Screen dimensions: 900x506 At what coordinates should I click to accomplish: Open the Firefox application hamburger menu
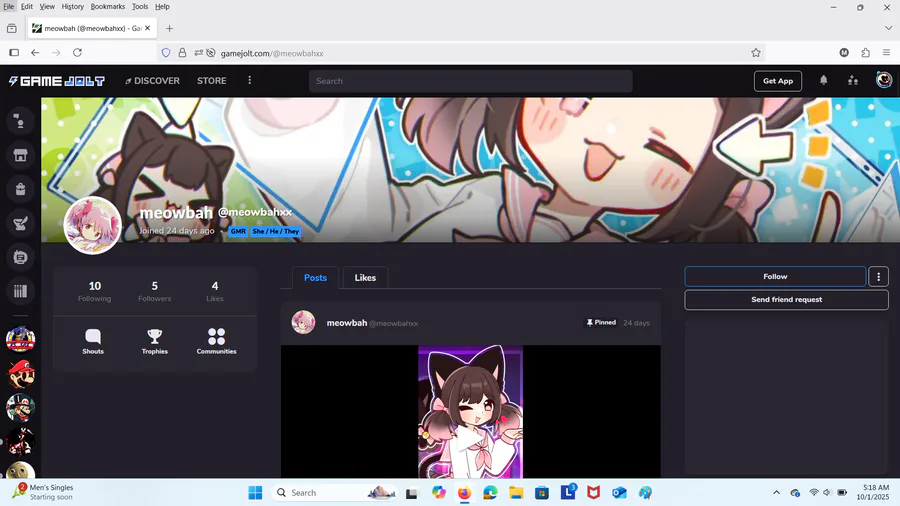point(886,53)
